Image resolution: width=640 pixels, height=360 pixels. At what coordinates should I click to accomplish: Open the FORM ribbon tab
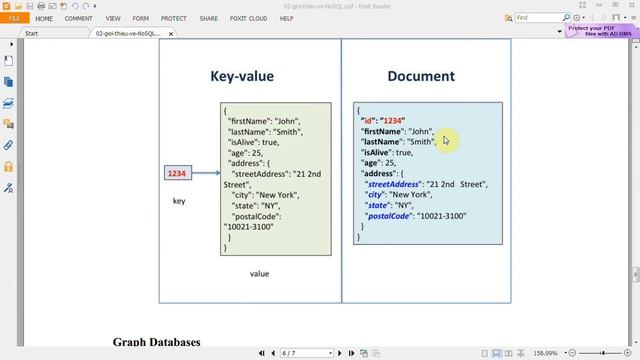[x=140, y=18]
